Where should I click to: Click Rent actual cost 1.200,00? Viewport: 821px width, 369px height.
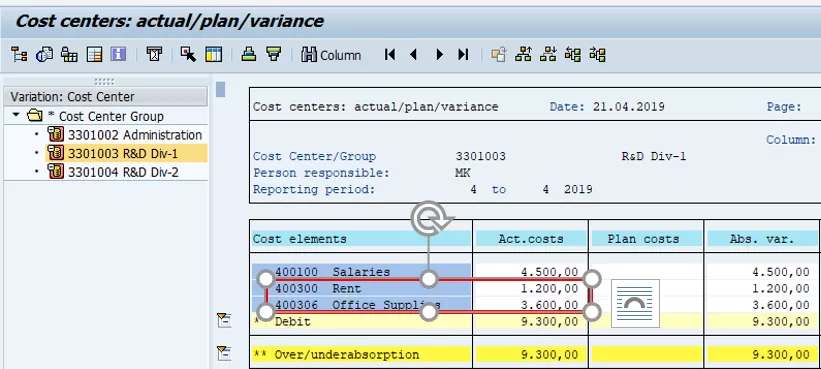click(549, 288)
